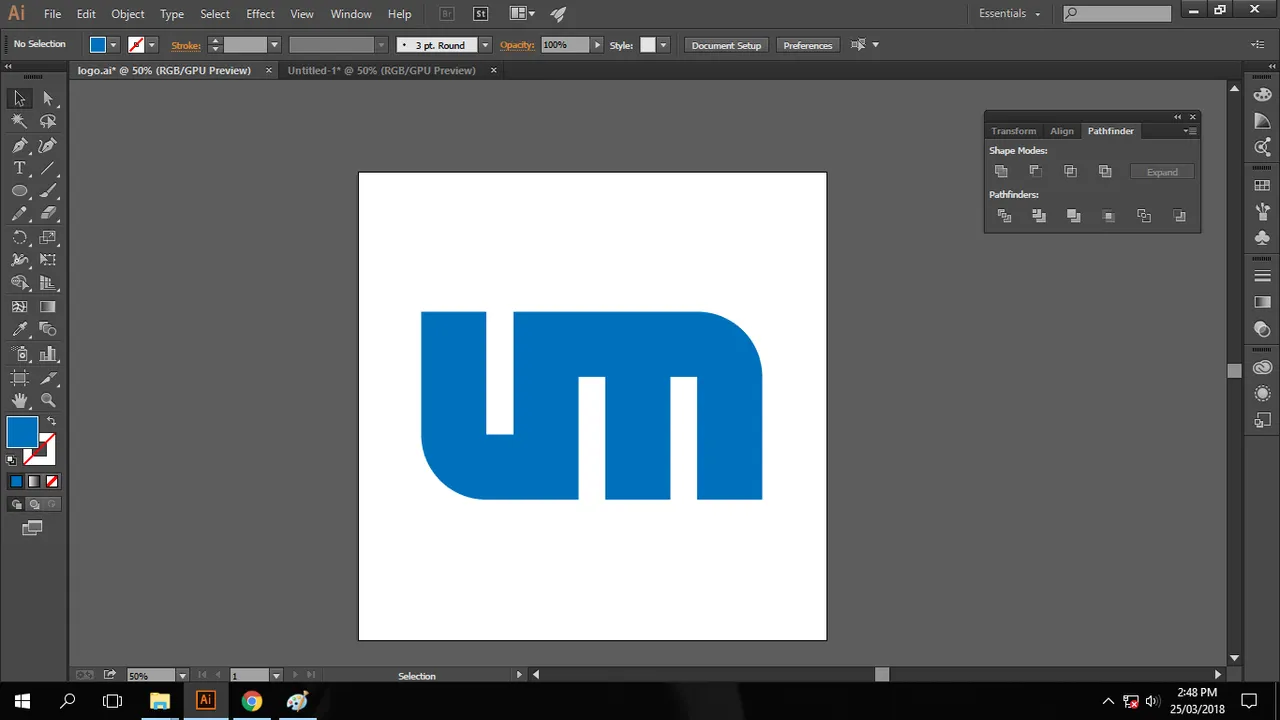Viewport: 1280px width, 720px height.
Task: Apply Intersect shape mode
Action: 1070,171
